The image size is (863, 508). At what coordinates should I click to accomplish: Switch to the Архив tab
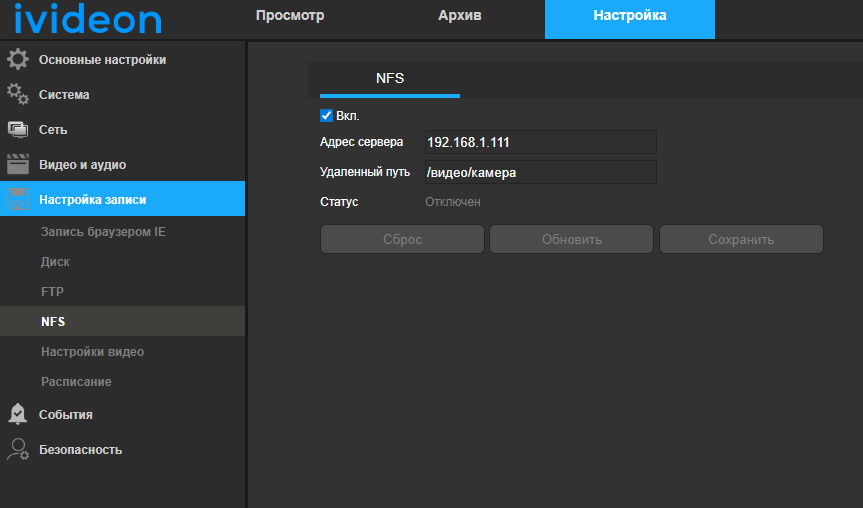pos(460,16)
